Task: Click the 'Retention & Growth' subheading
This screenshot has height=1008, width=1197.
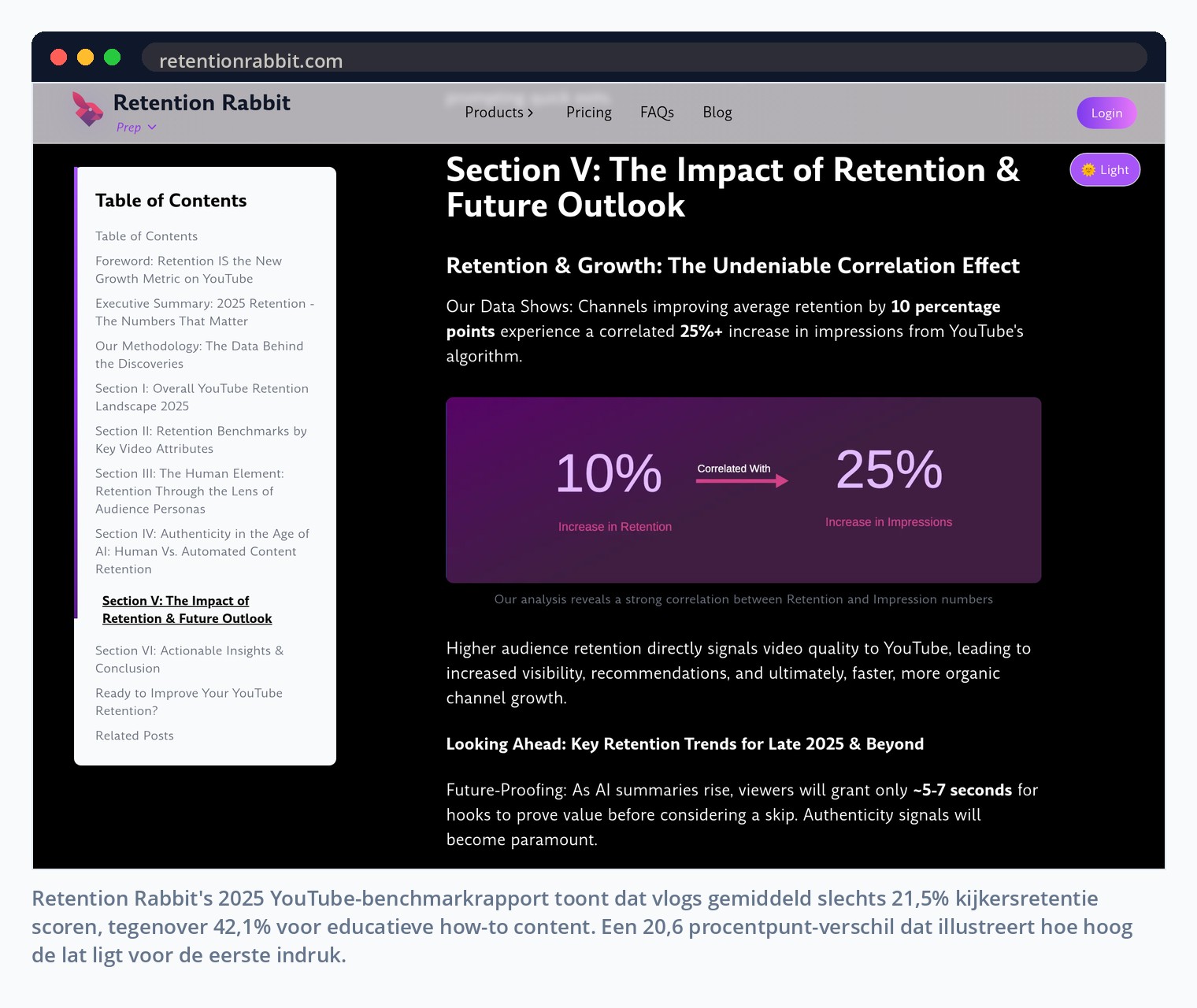Action: pos(732,265)
